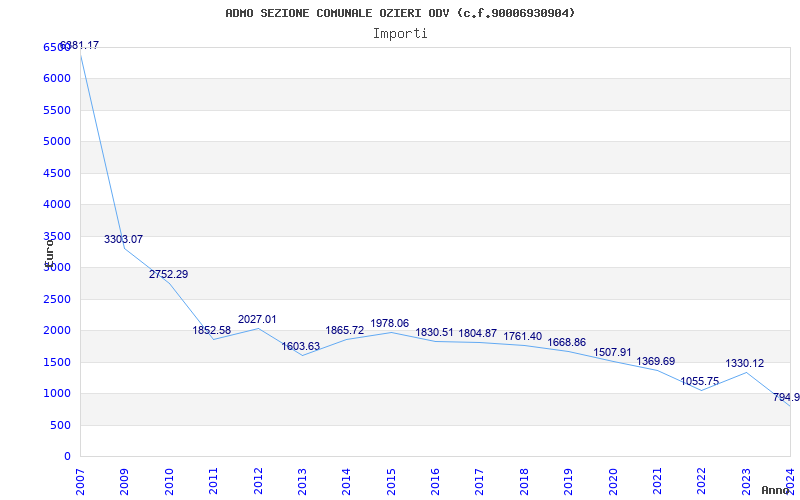Click the 1500 y-axis tick label

[57, 362]
